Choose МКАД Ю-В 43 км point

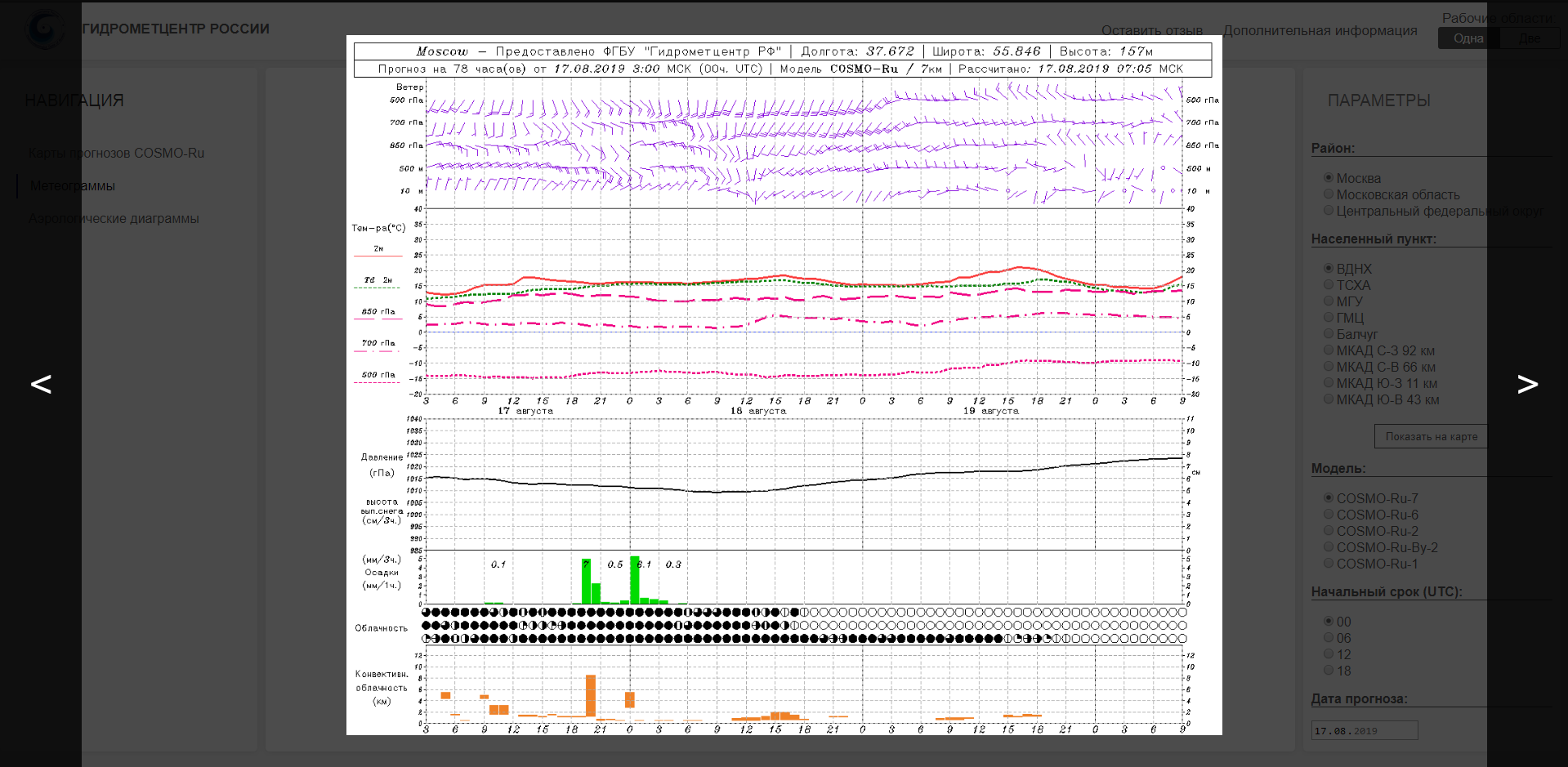tap(1329, 399)
